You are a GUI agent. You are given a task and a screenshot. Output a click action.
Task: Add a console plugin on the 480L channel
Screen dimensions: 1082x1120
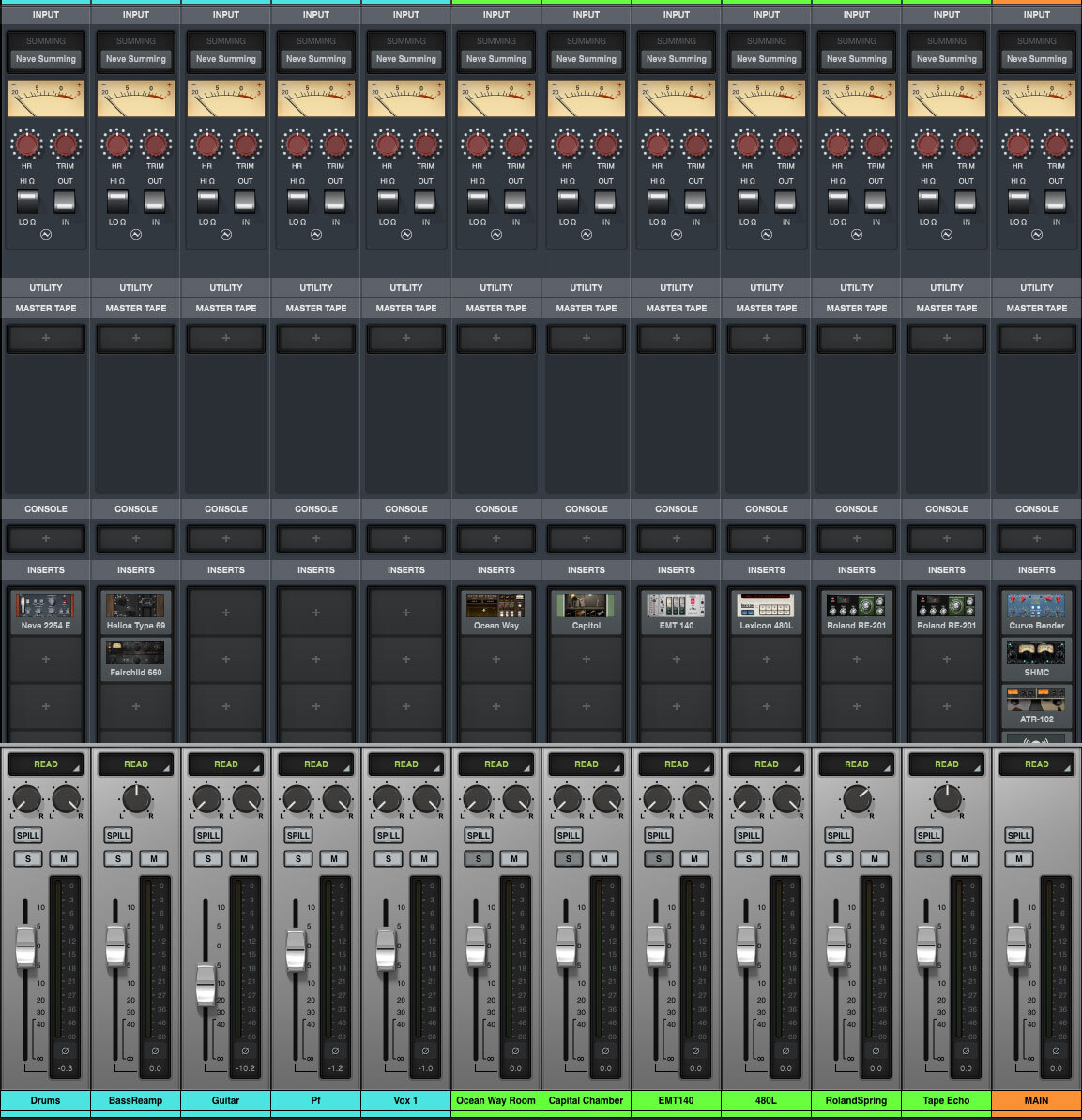click(766, 539)
